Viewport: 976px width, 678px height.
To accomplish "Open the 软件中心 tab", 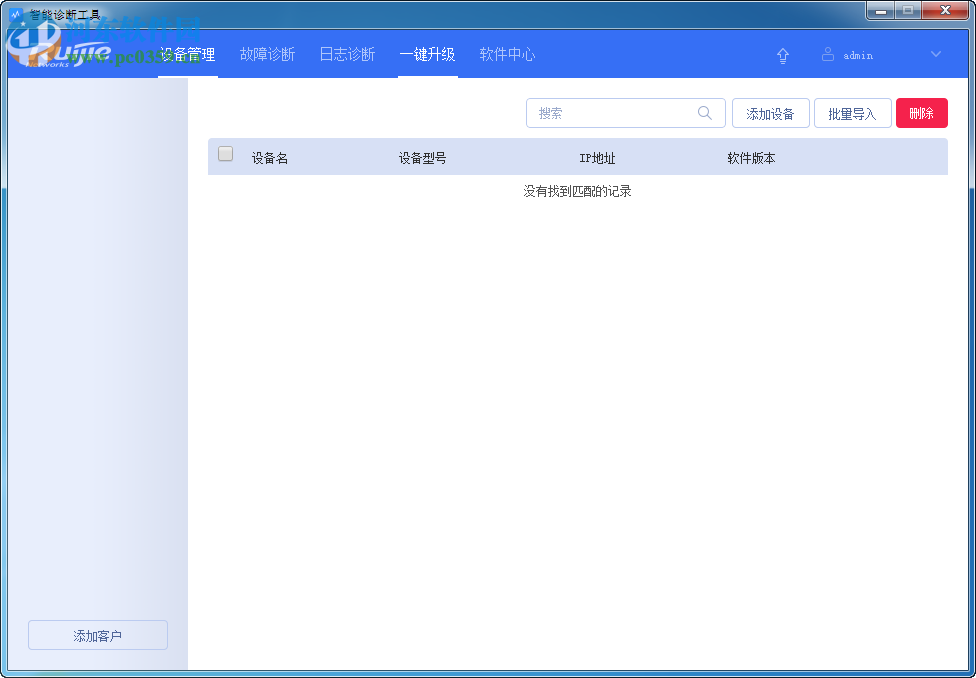I will [x=507, y=55].
